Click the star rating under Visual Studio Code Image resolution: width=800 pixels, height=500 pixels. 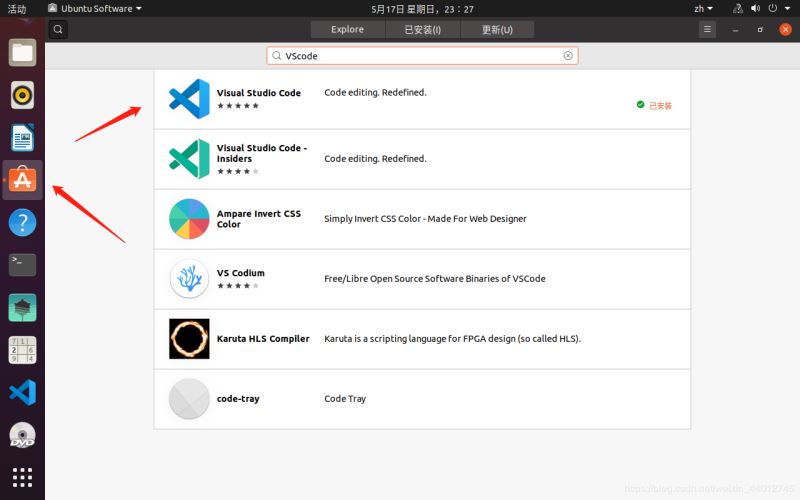238,106
